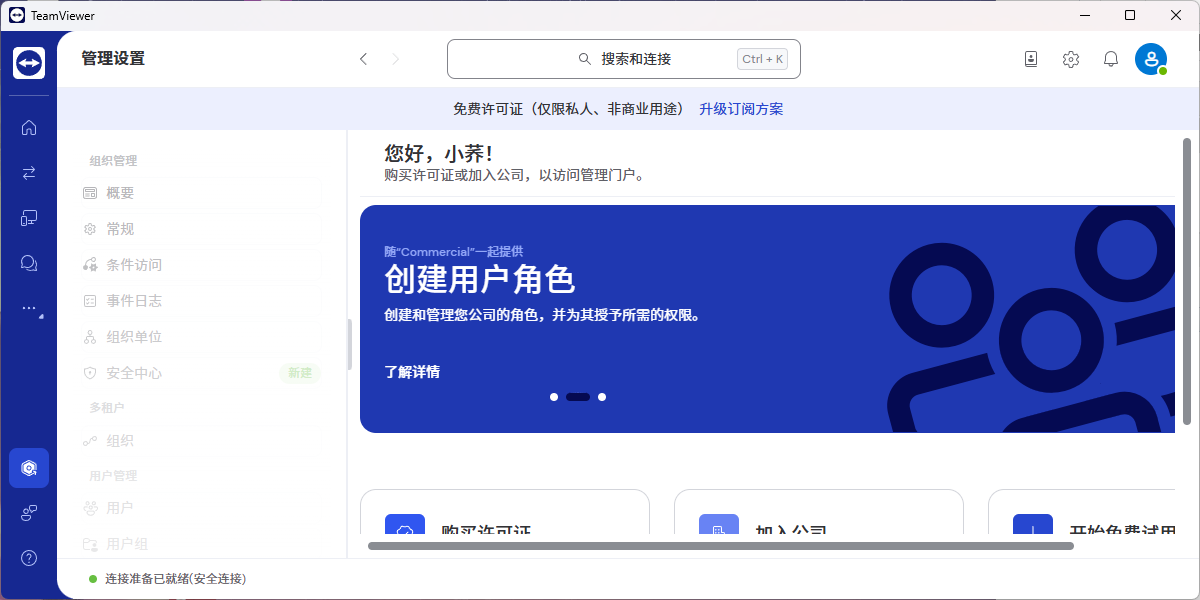The height and width of the screenshot is (600, 1200).
Task: Open 用户组 in the admin menu
Action: click(x=200, y=544)
